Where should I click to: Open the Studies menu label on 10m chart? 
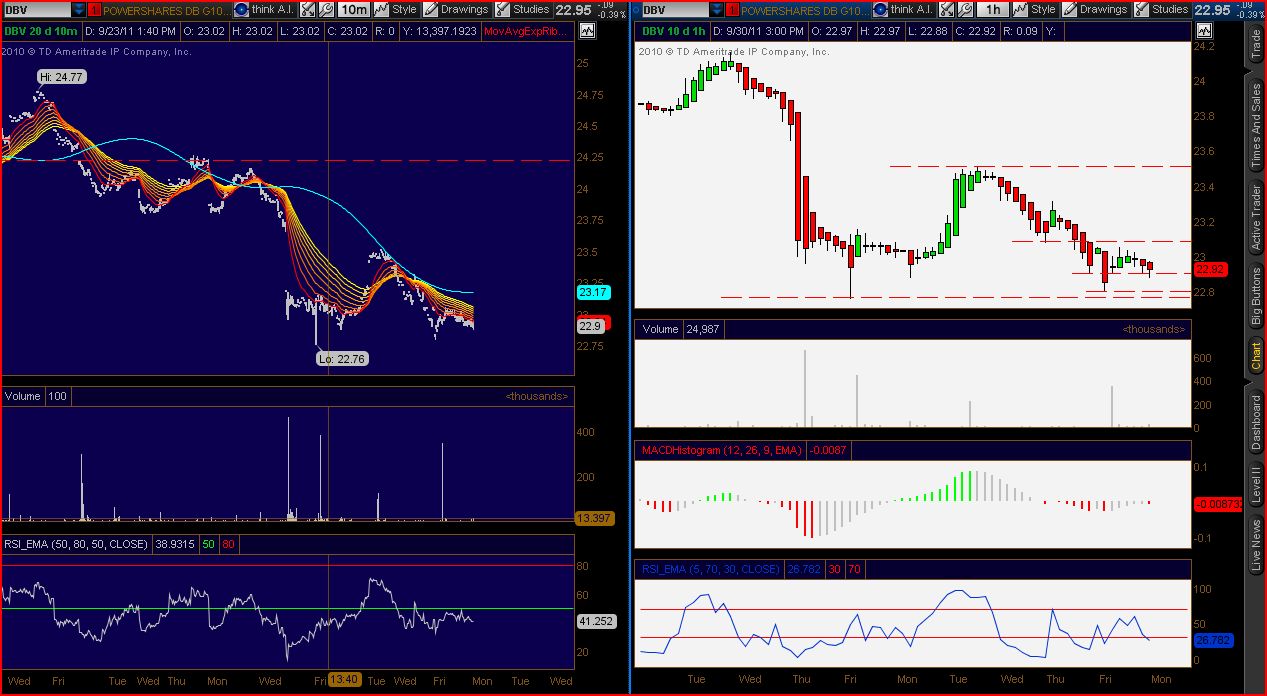[531, 9]
